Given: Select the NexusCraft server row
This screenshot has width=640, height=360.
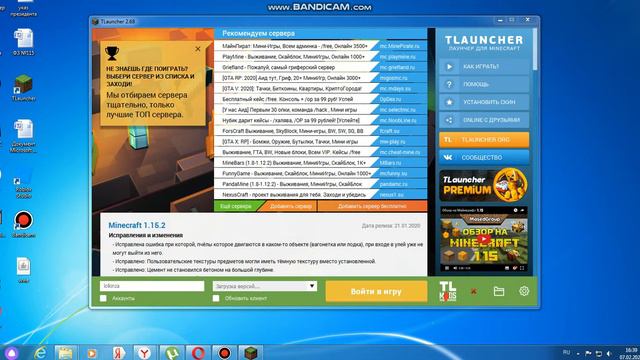Looking at the screenshot, I should (x=321, y=195).
